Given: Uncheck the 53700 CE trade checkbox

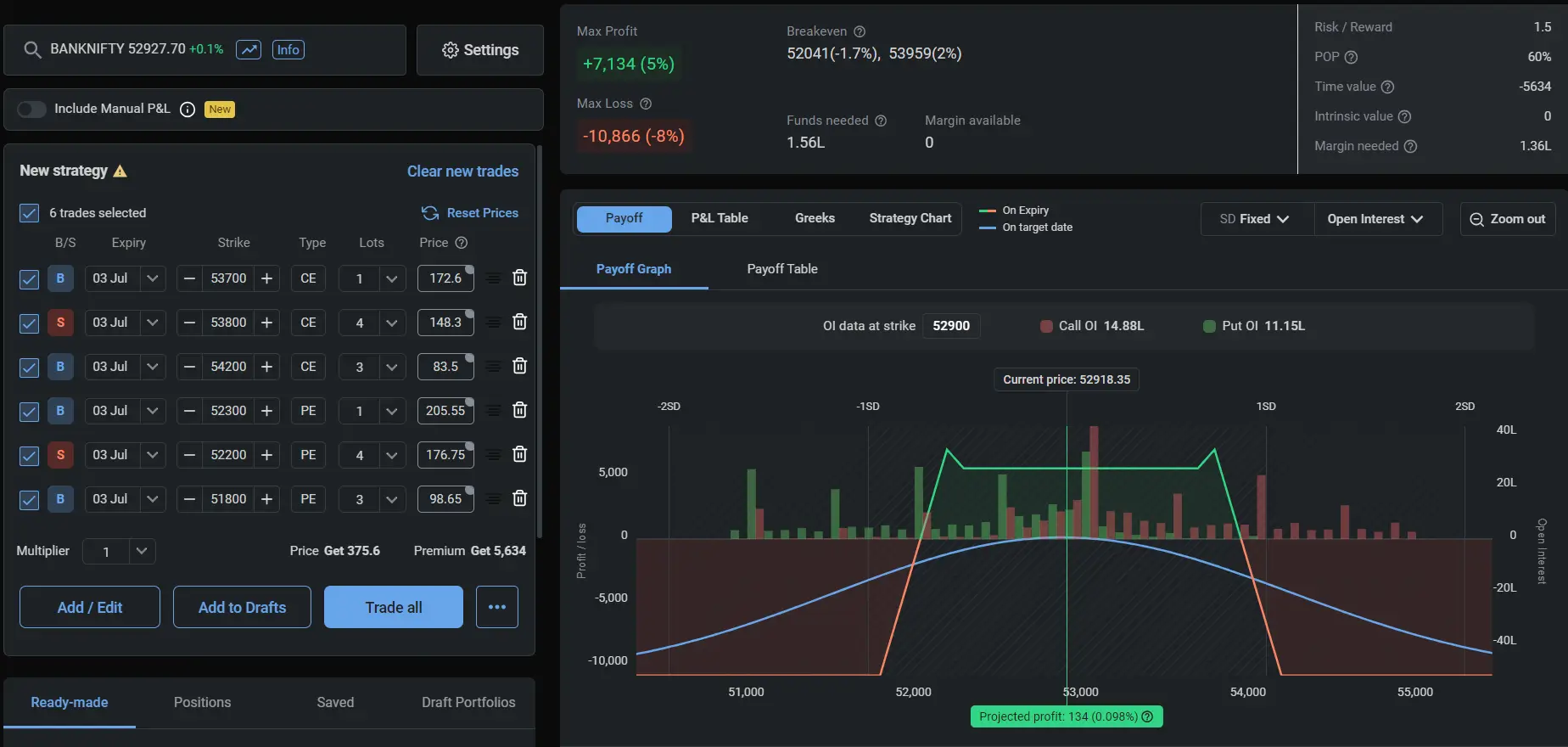Looking at the screenshot, I should [30, 279].
